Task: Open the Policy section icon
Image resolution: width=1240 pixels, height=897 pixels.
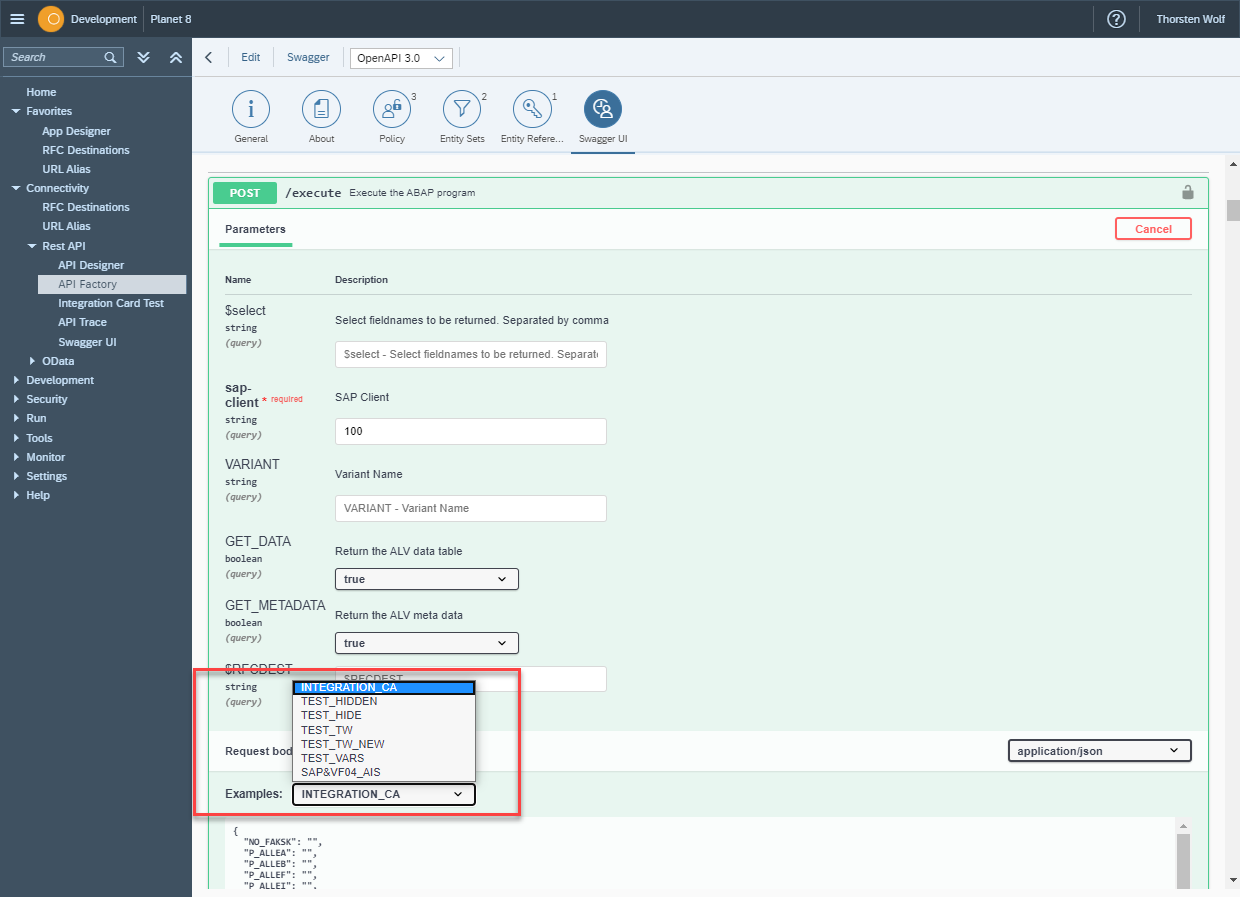Action: coord(391,109)
